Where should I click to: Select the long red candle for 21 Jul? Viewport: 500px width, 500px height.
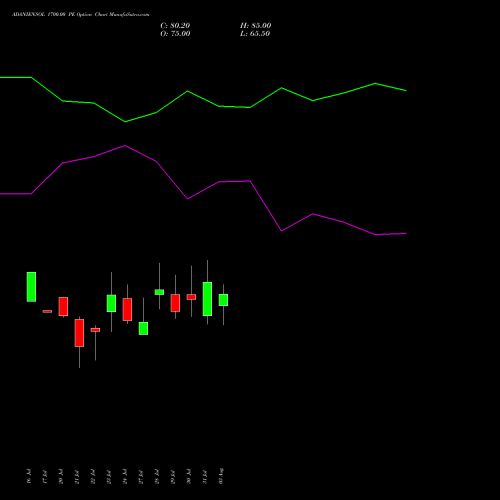[x=79, y=333]
